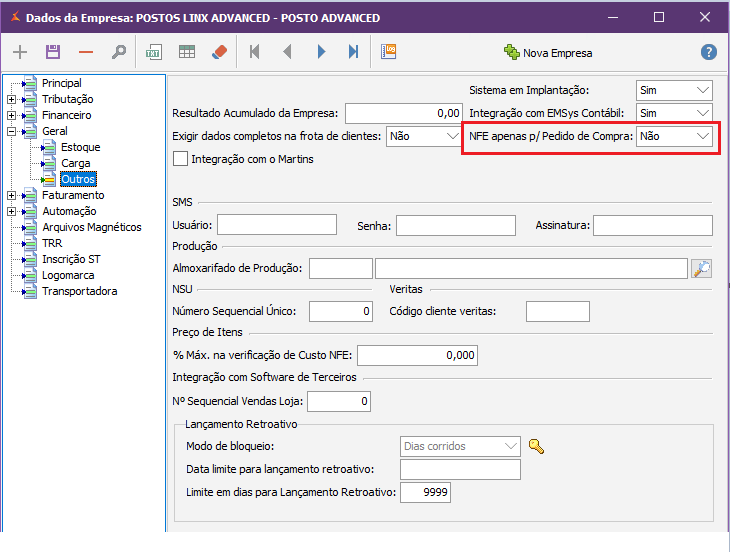Select Estoque under Geral

(81, 148)
